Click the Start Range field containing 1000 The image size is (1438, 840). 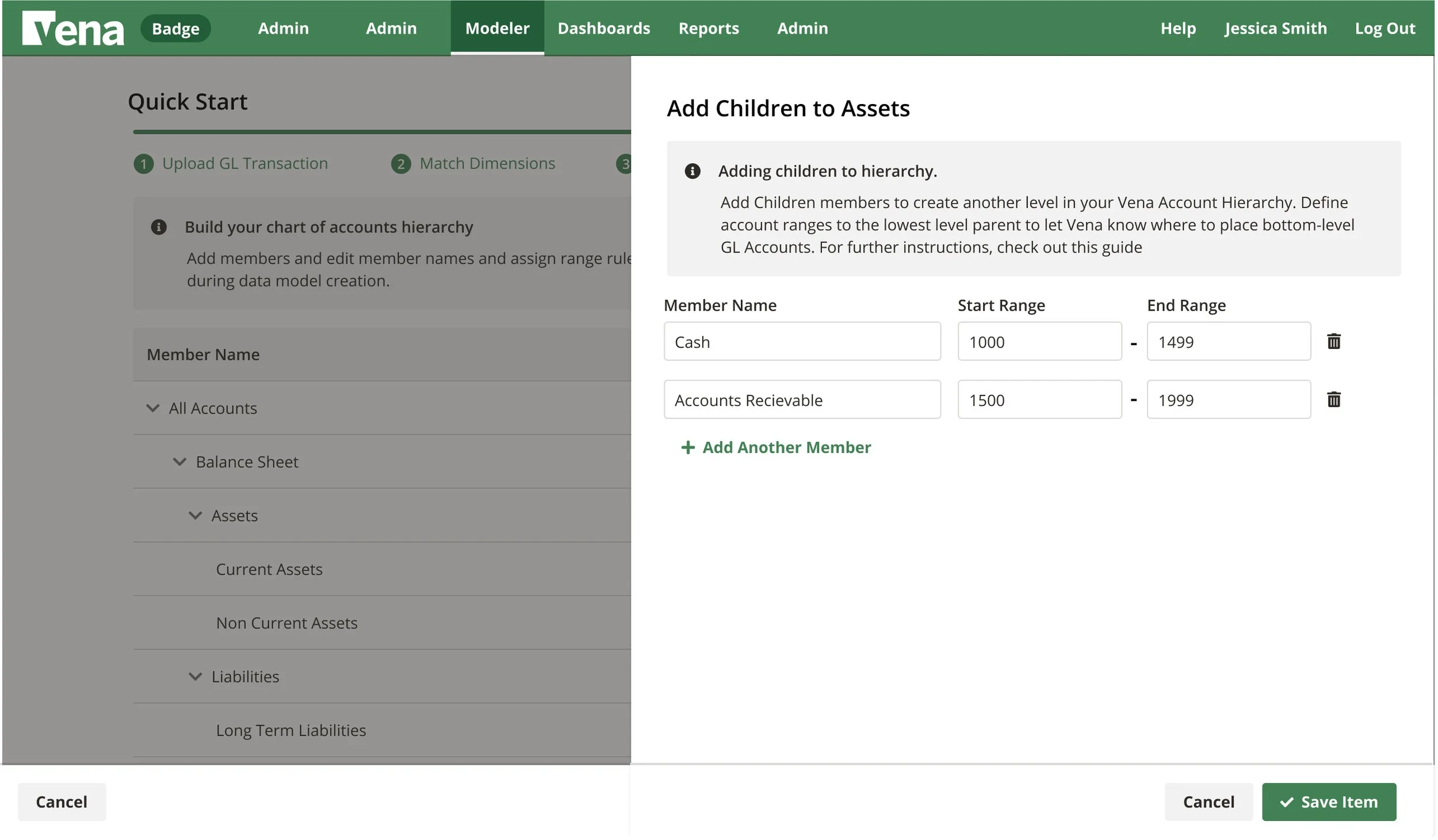coord(1039,341)
